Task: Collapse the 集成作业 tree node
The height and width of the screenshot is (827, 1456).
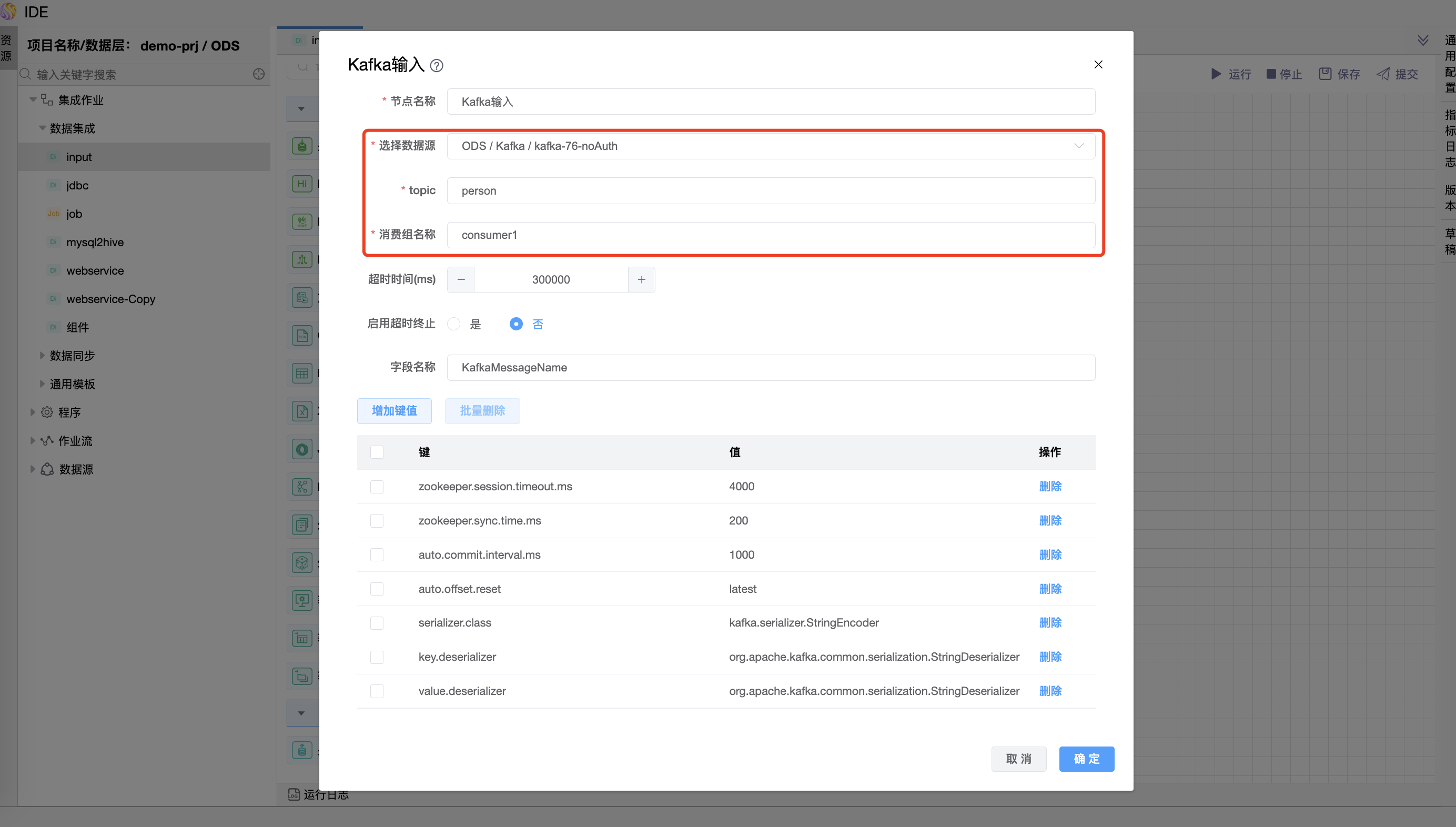Action: point(33,100)
